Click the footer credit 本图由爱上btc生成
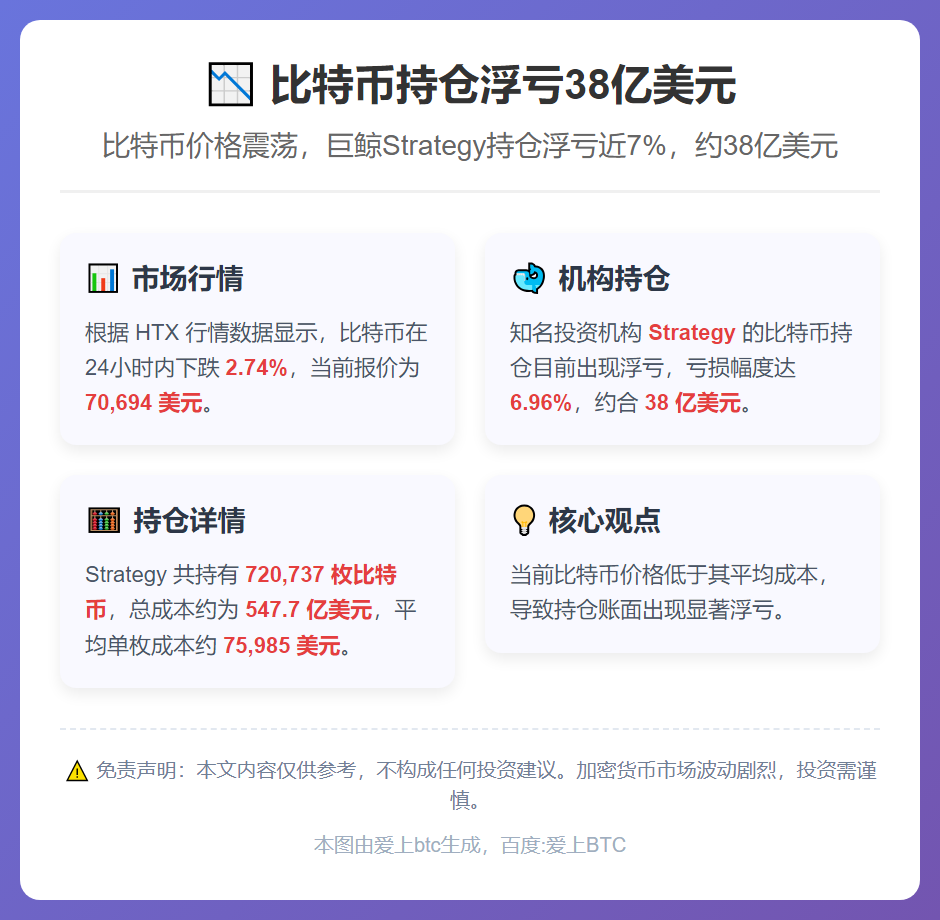The width and height of the screenshot is (940, 920). click(x=397, y=845)
